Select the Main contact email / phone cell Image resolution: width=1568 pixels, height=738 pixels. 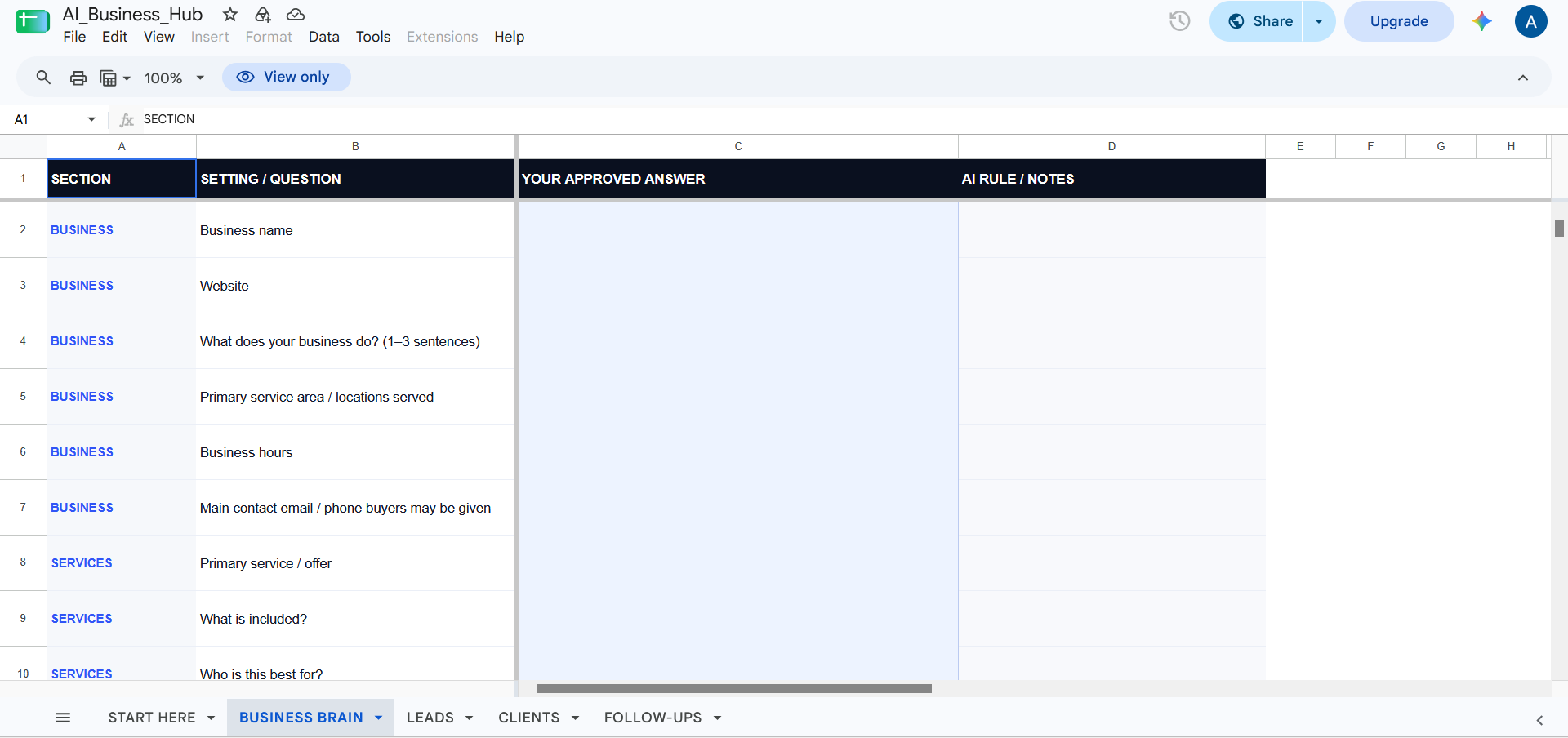355,508
